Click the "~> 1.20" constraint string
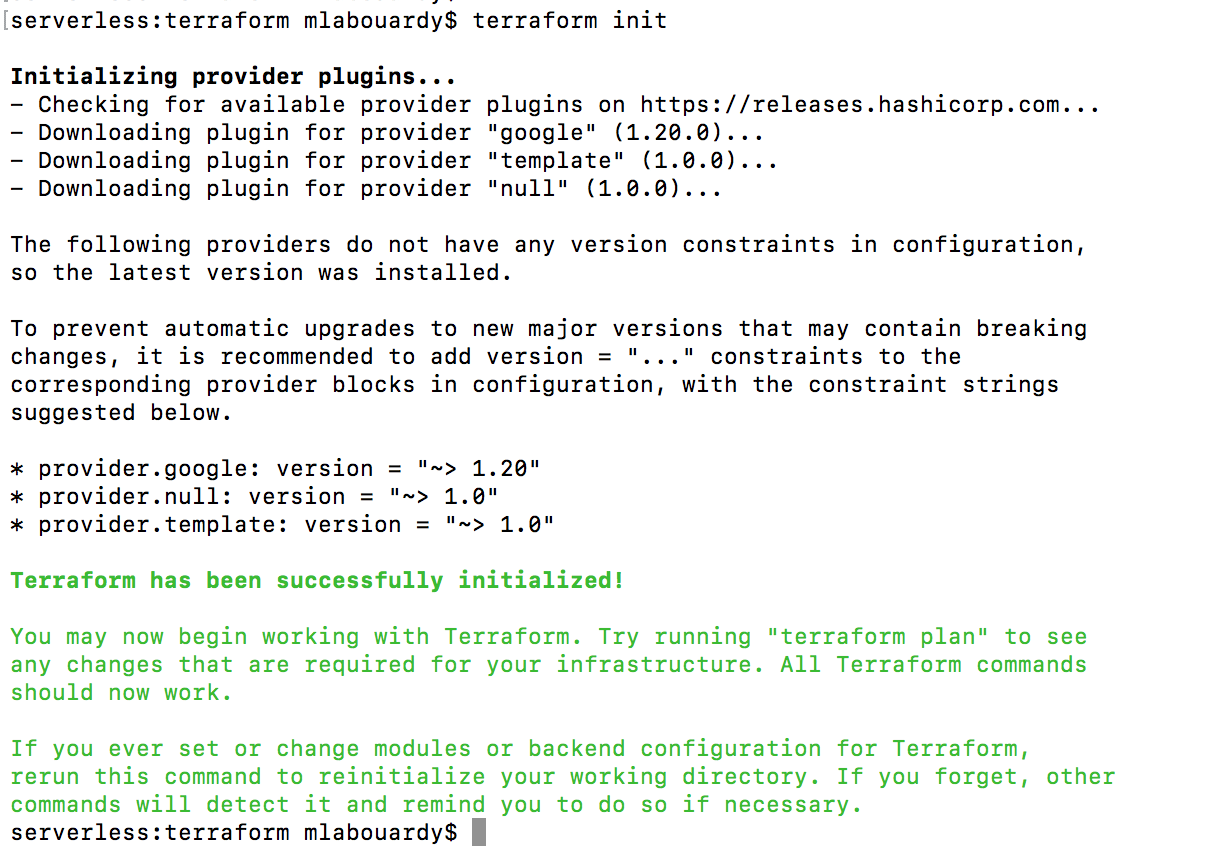 (x=479, y=469)
